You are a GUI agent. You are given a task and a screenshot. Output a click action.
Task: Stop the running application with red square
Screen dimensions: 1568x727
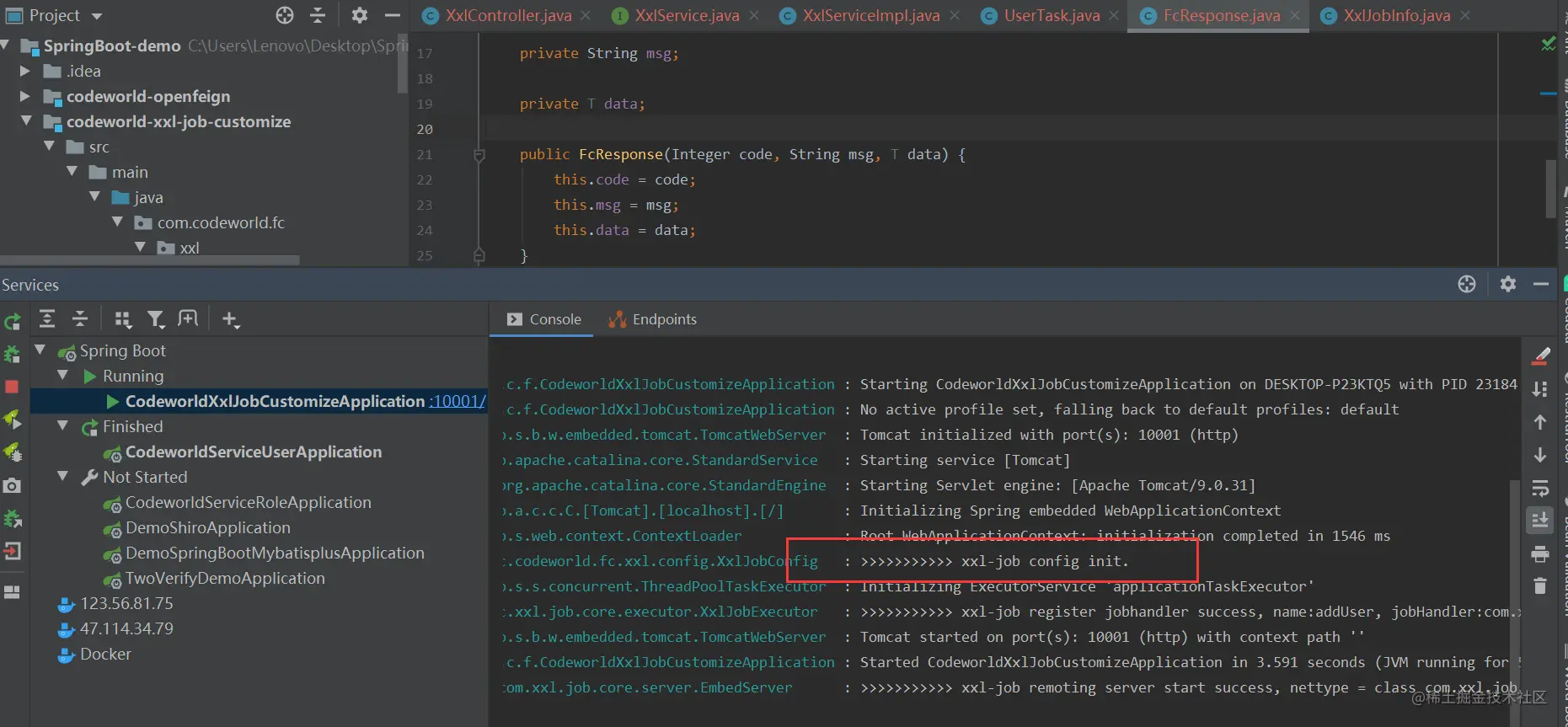[x=12, y=387]
